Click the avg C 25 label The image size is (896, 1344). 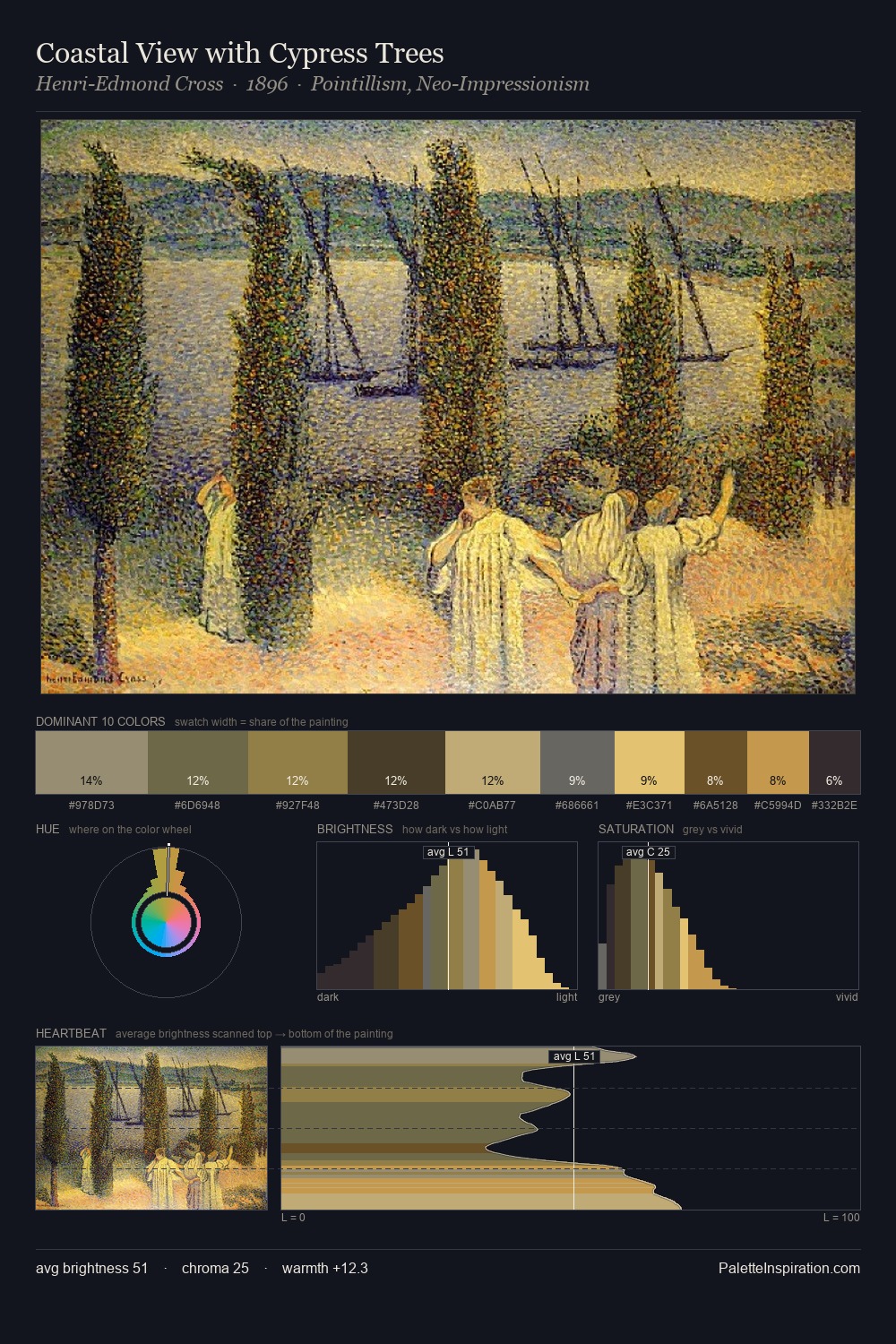pos(648,852)
